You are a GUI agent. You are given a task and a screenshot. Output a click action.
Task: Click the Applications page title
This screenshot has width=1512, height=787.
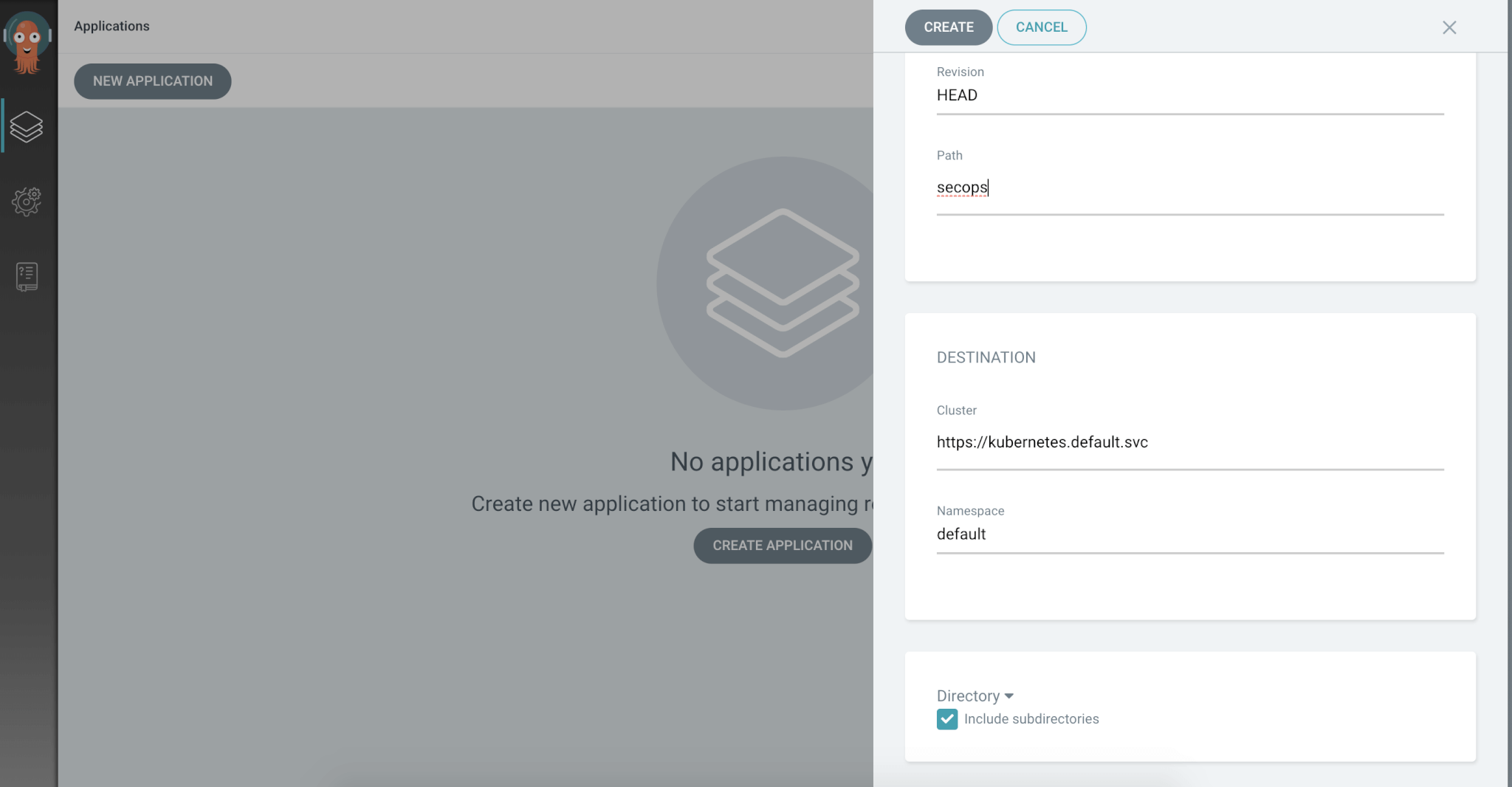111,26
